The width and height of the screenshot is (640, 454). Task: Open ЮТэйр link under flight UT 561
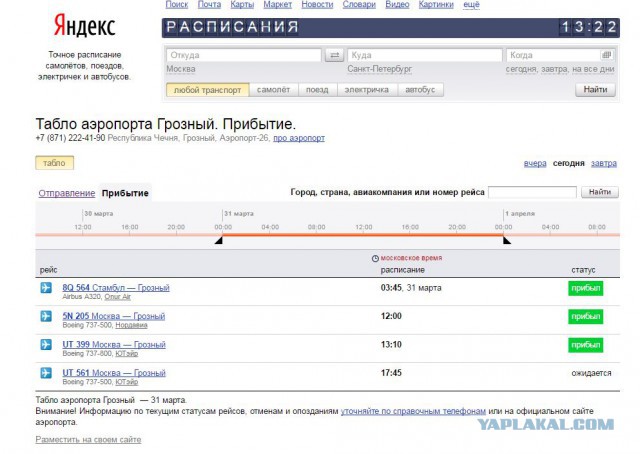pyautogui.click(x=127, y=382)
